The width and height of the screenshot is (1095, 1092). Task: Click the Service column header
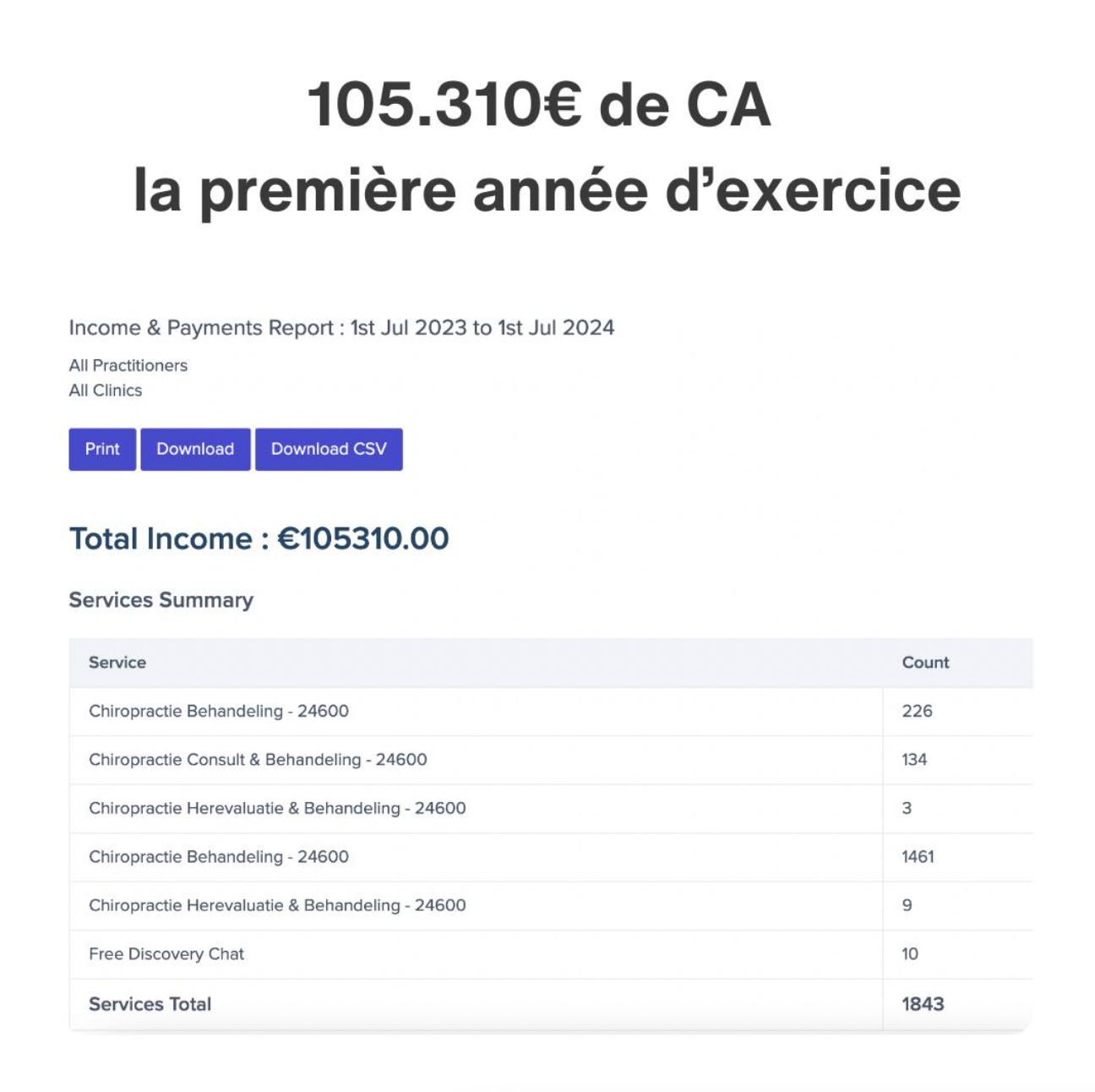[x=117, y=663]
